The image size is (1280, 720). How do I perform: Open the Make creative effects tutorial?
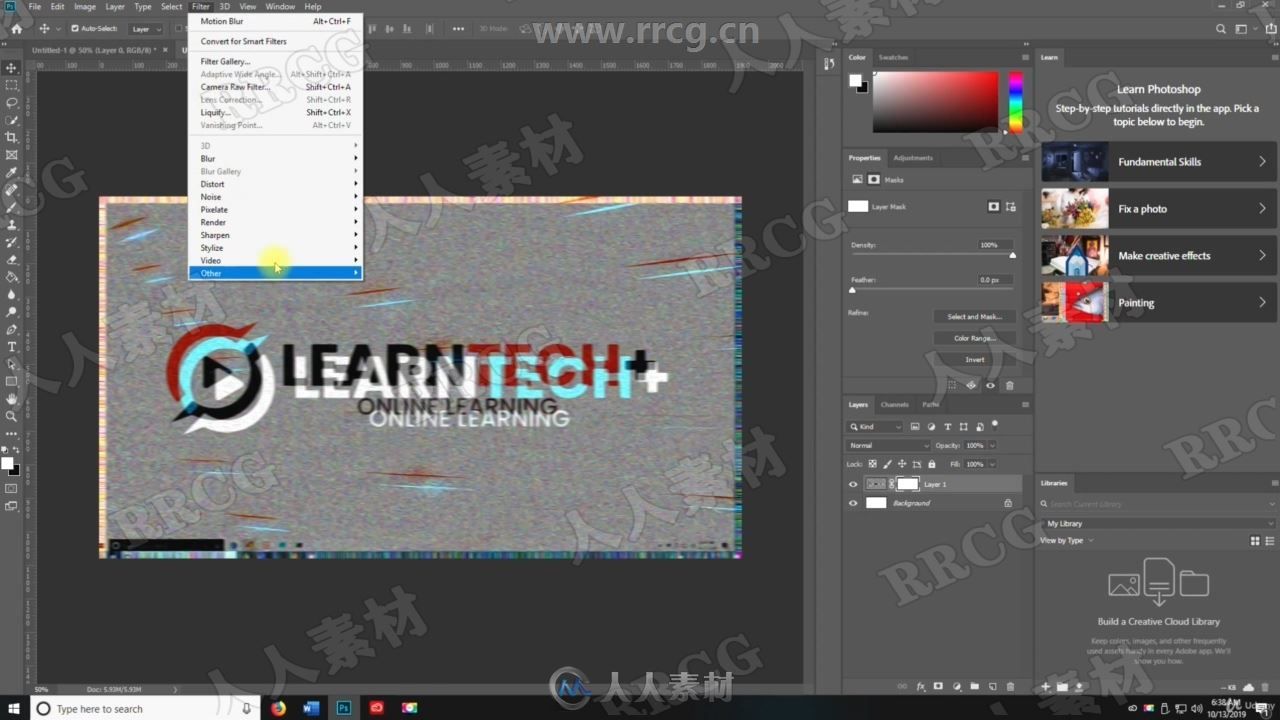pos(1159,256)
